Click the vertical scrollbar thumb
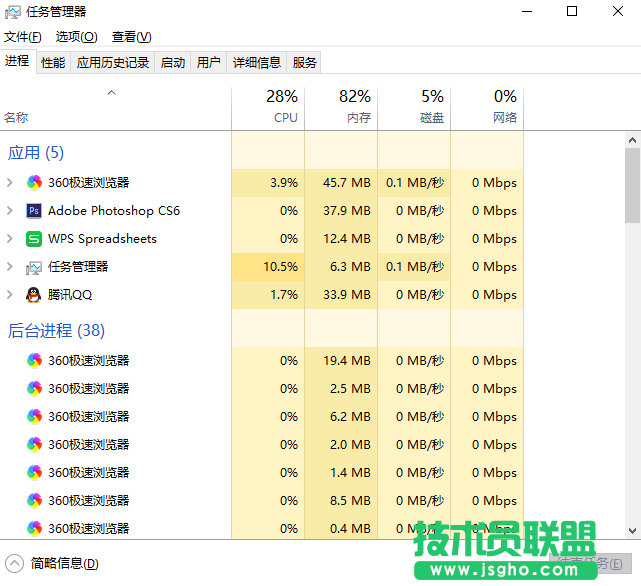 point(632,185)
